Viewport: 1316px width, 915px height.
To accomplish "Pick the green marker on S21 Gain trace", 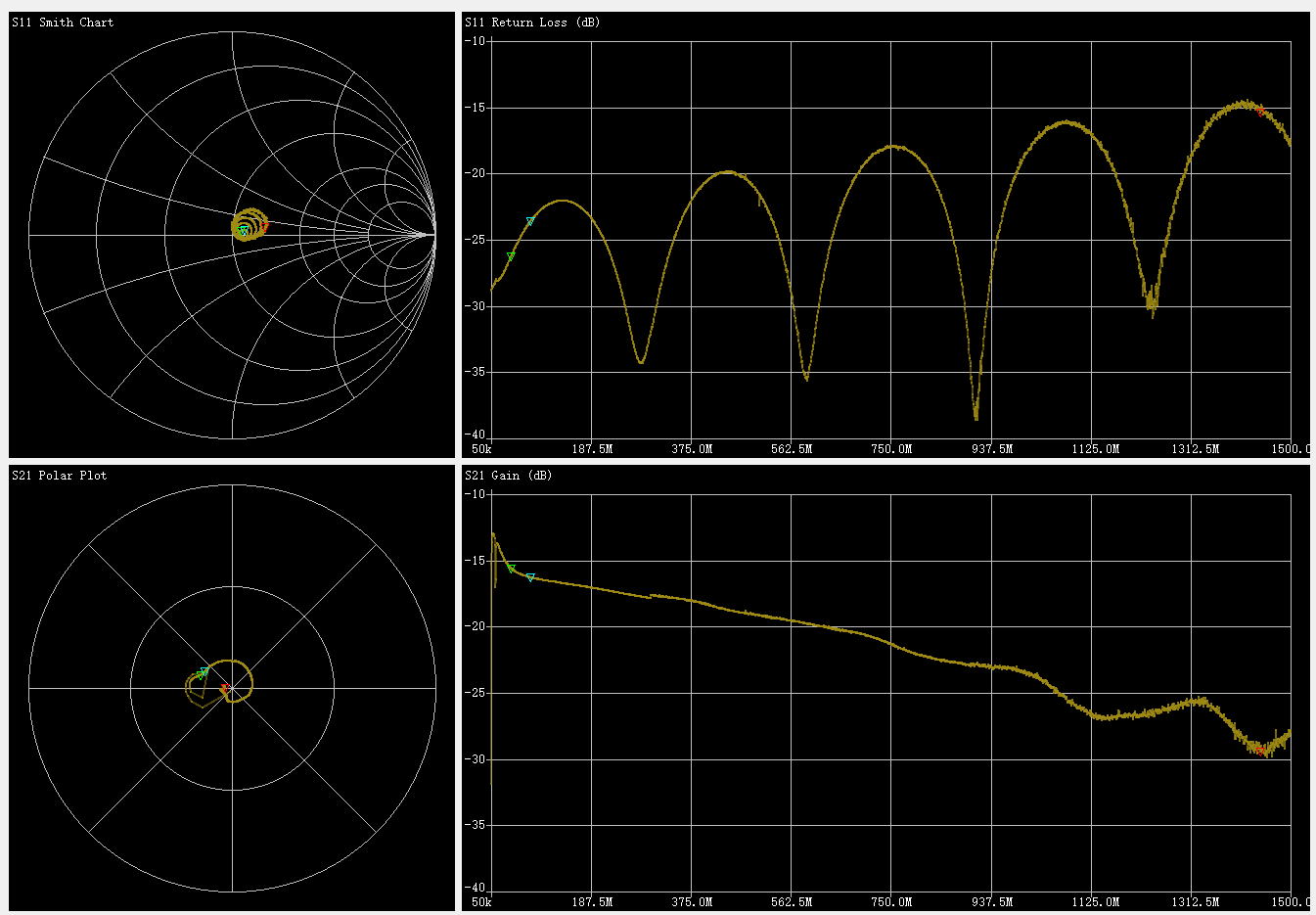I will click(511, 569).
